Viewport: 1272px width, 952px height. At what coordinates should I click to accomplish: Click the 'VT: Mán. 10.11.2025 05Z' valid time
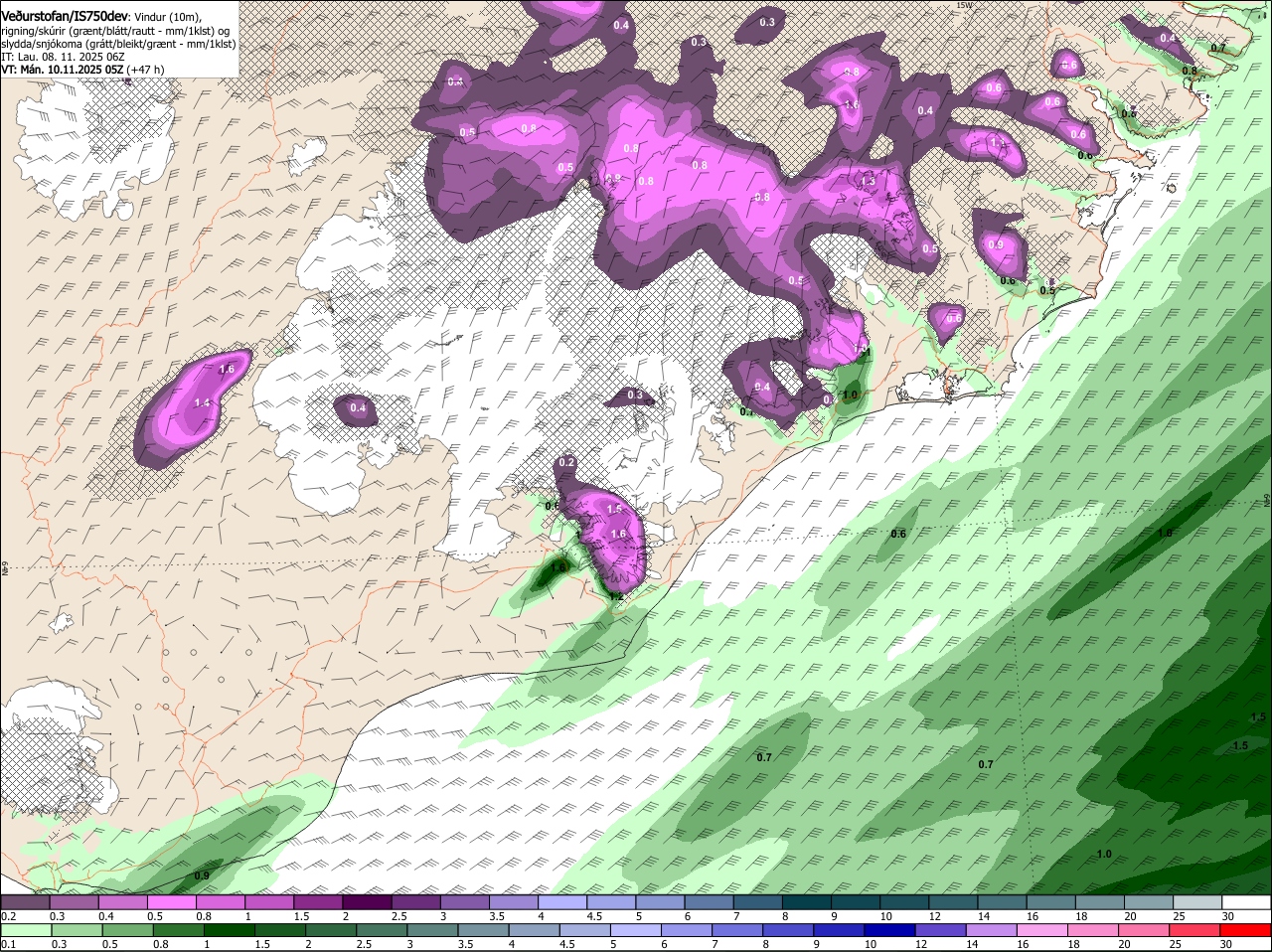(62, 70)
